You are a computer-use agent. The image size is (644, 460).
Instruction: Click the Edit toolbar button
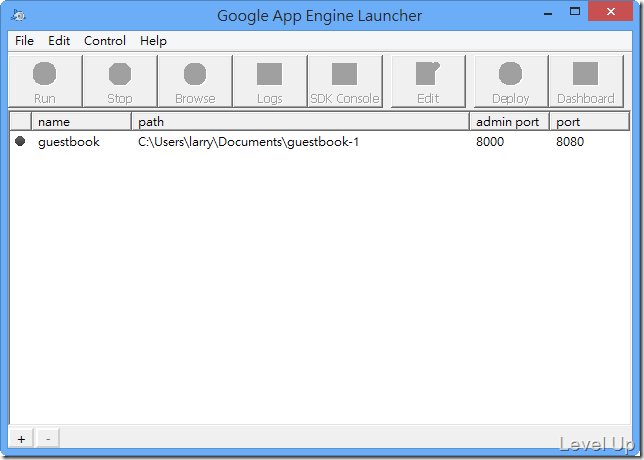(428, 81)
